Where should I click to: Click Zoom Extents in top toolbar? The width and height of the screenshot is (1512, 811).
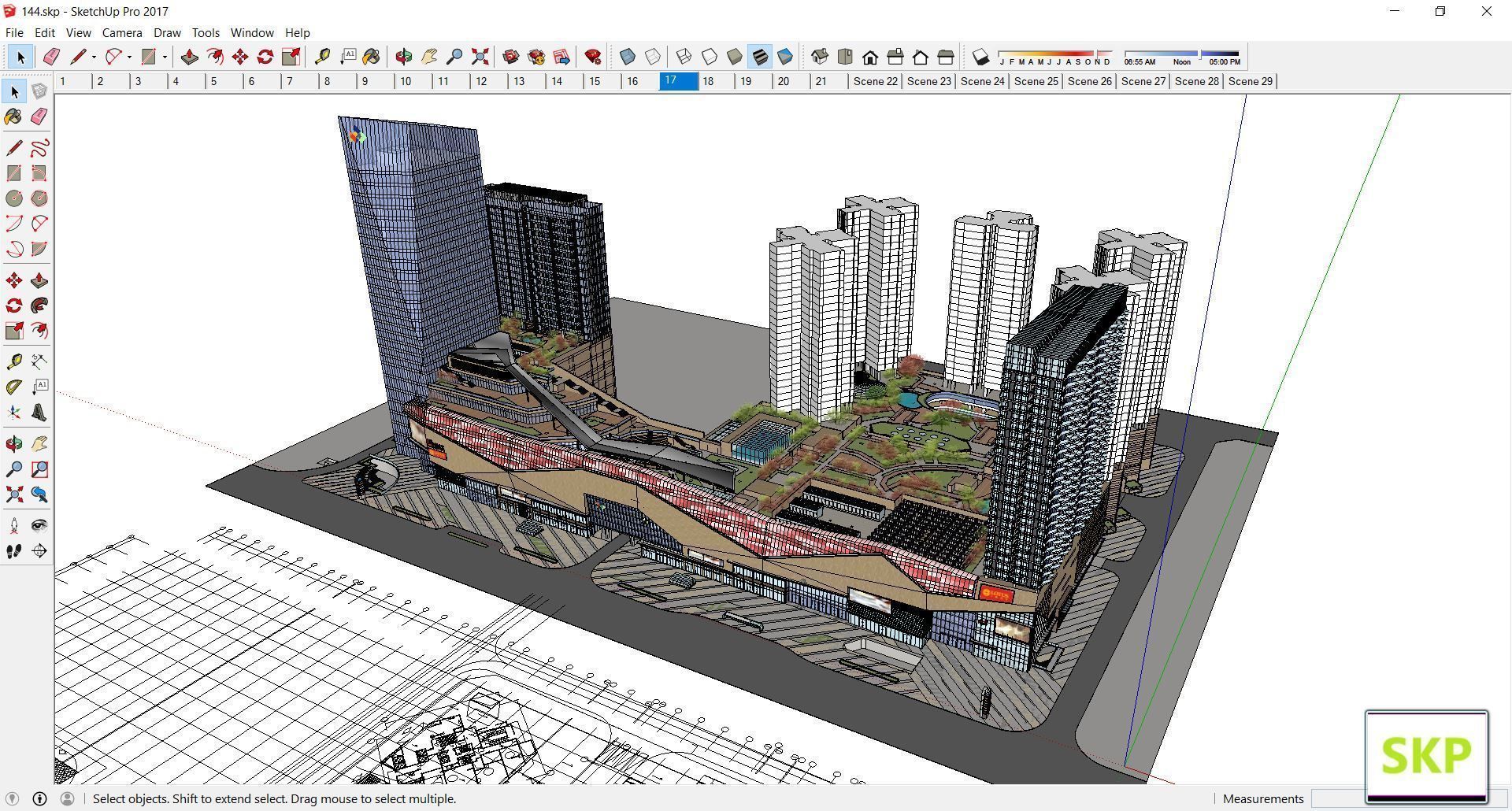click(480, 57)
